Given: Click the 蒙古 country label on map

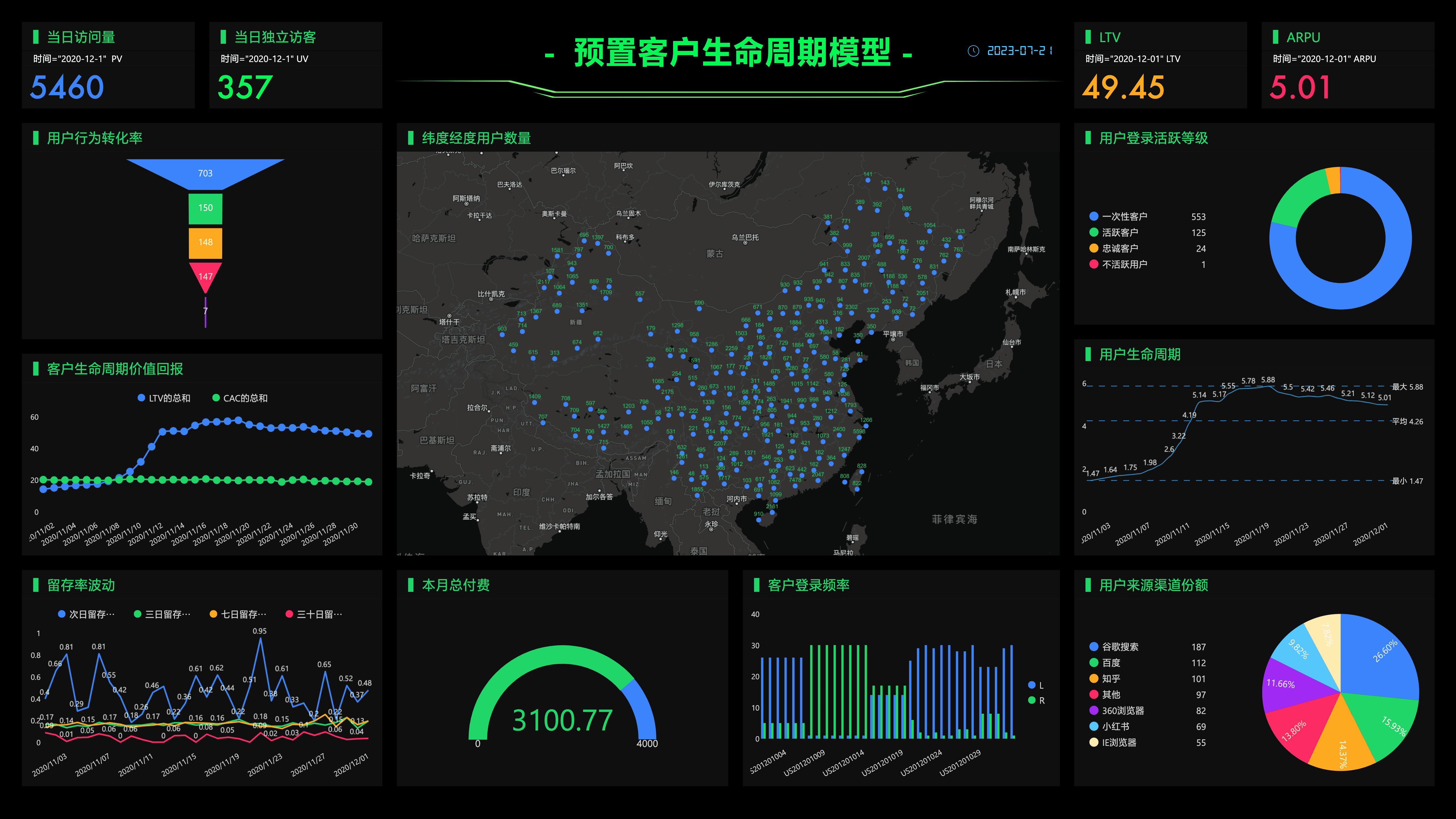Looking at the screenshot, I should click(x=714, y=254).
